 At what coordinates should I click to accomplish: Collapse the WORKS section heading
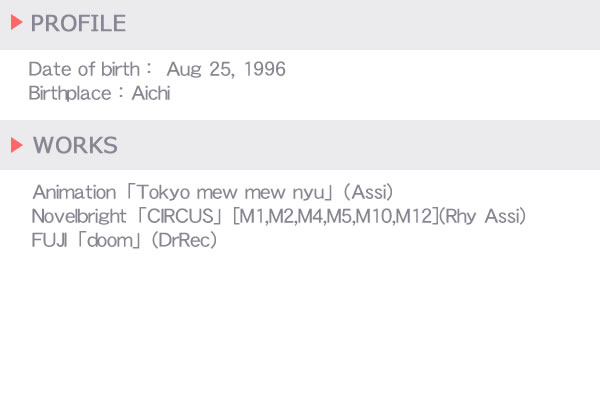(x=75, y=145)
